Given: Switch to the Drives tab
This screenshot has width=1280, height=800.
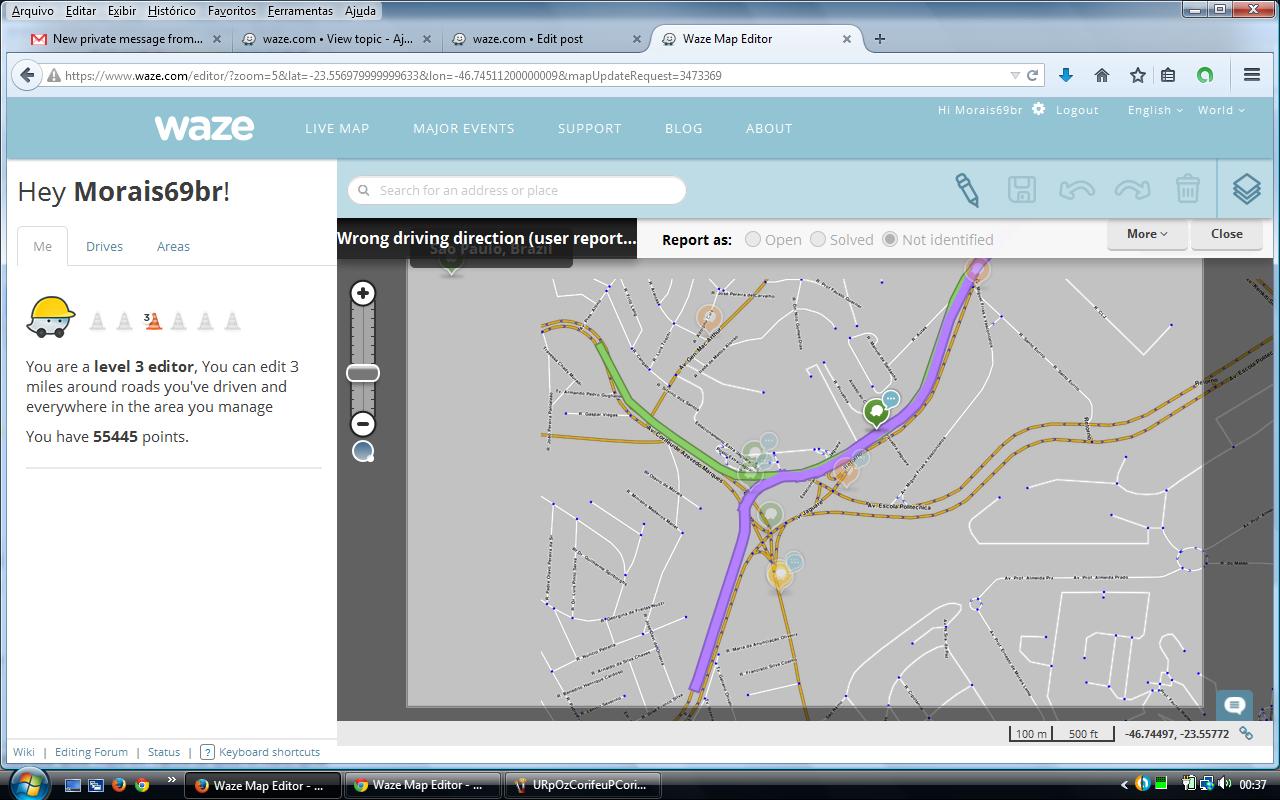Looking at the screenshot, I should (x=104, y=246).
